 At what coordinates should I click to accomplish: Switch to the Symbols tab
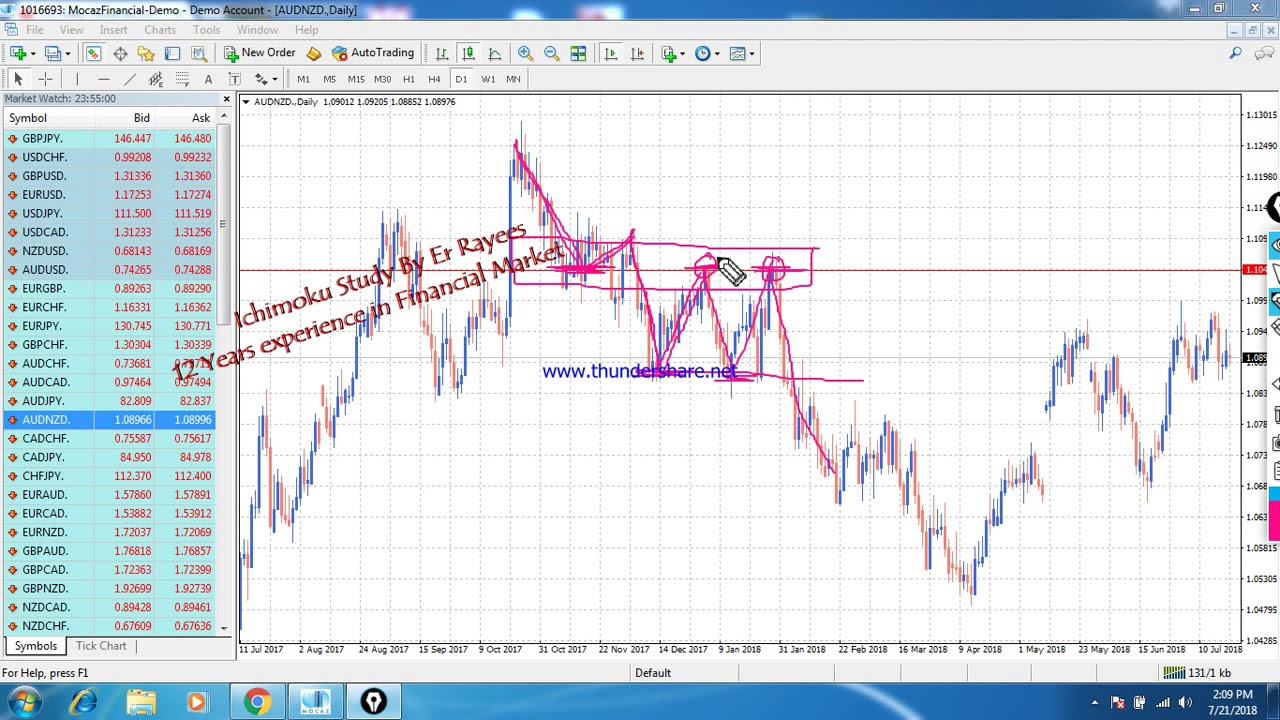[x=35, y=646]
